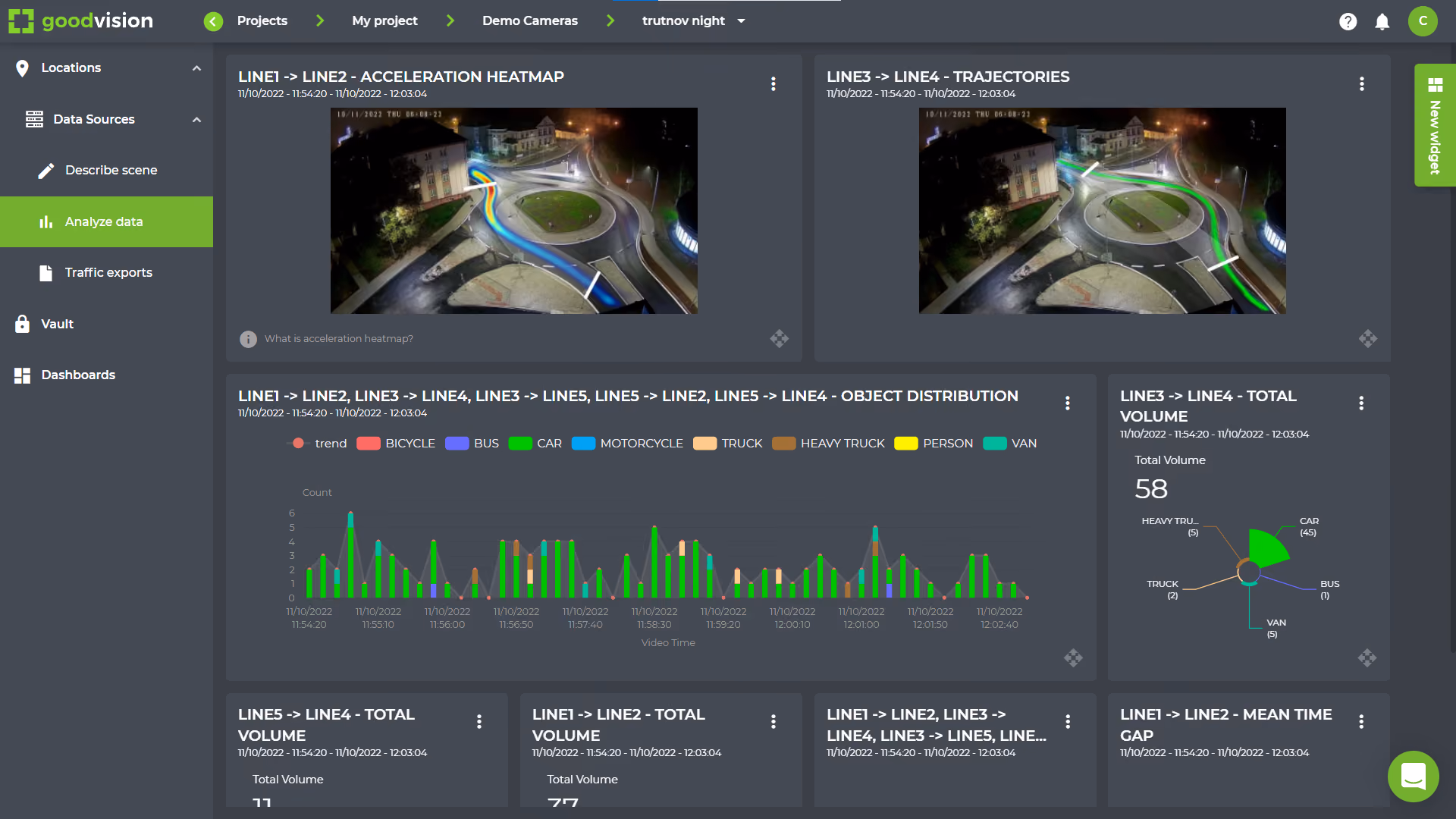Open the mean time gap widget's three-dot menu
This screenshot has width=1456, height=819.
coord(1361,721)
